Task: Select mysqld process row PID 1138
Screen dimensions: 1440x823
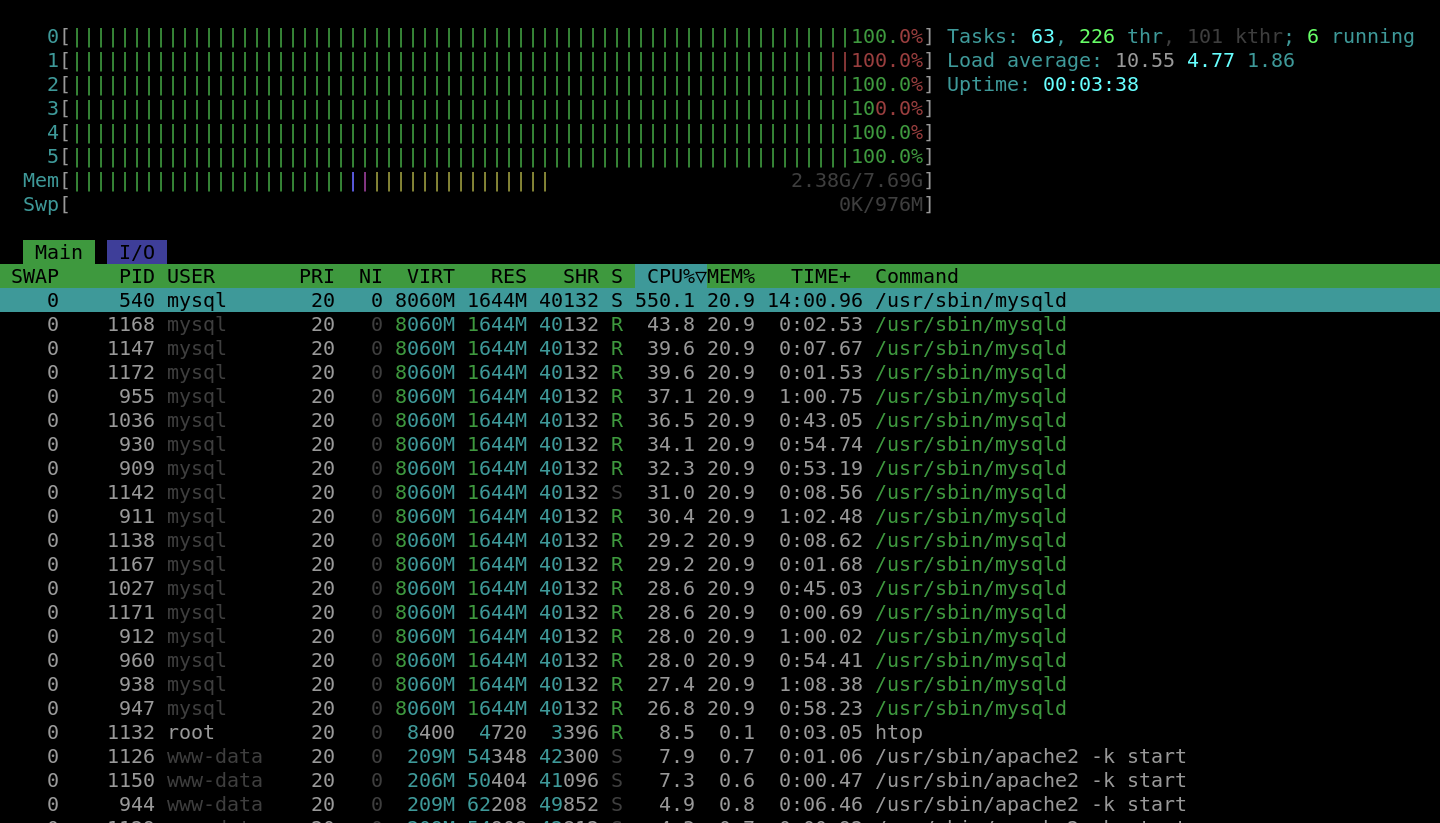Action: tap(720, 540)
